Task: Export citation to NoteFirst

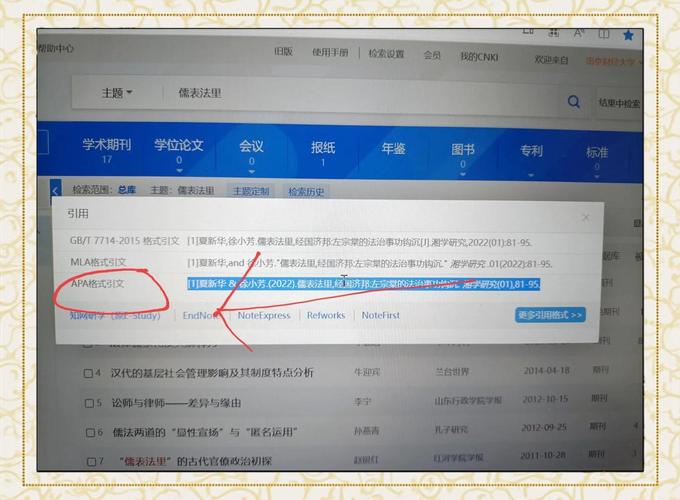Action: [x=381, y=315]
